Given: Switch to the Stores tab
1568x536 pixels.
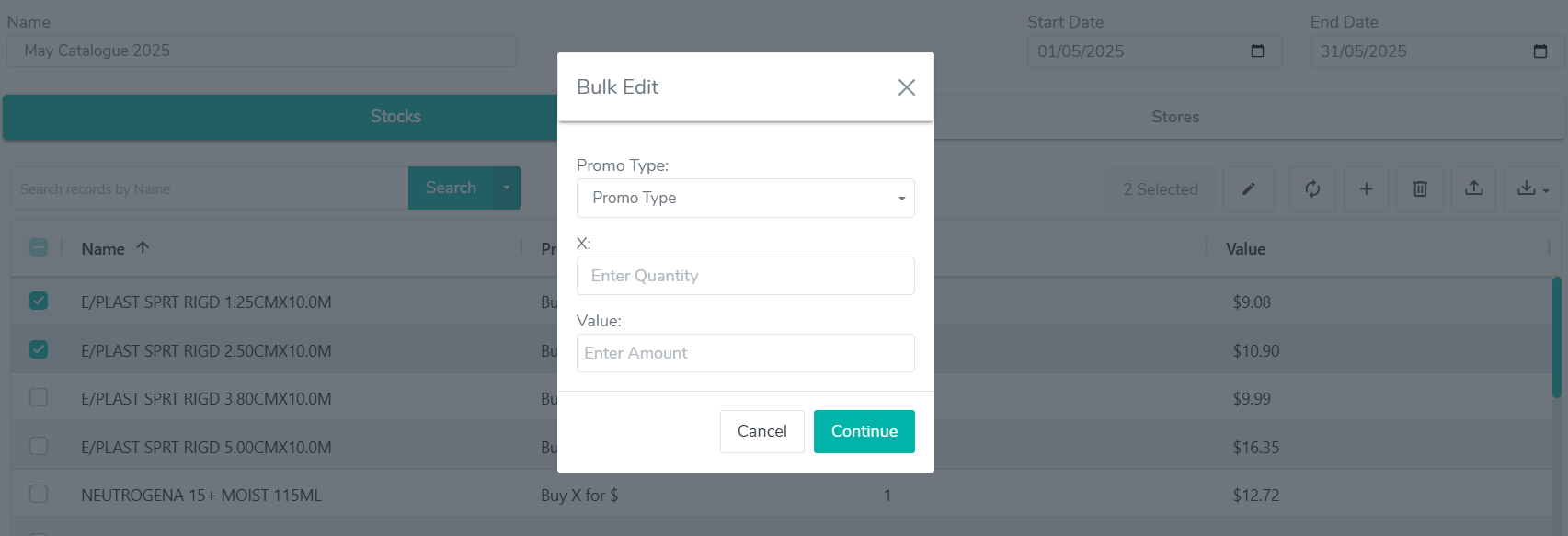Looking at the screenshot, I should [x=1175, y=117].
